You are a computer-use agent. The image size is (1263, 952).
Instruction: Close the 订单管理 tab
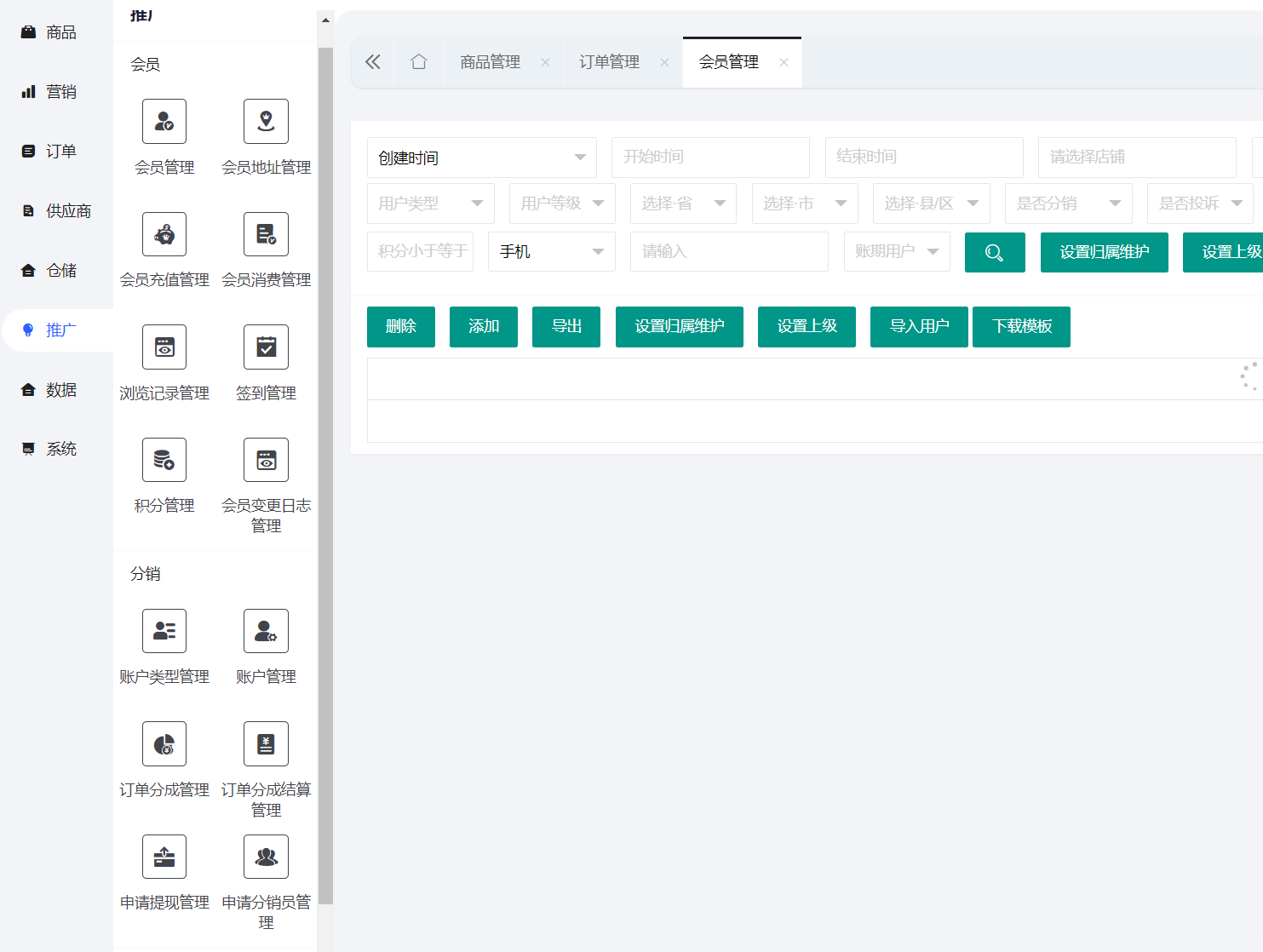[x=664, y=62]
